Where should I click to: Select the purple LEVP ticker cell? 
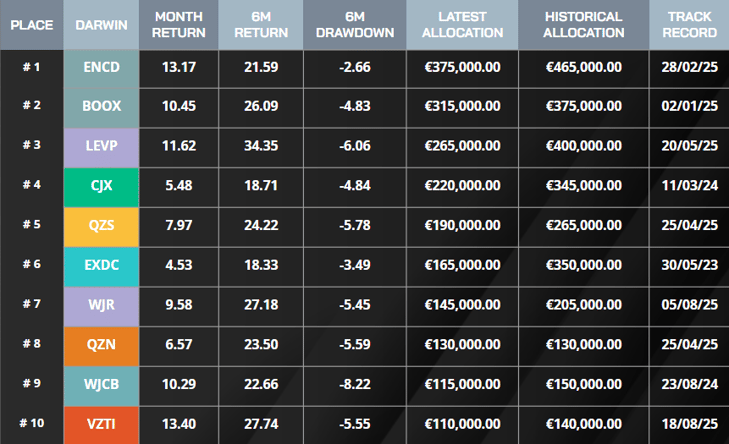point(101,146)
